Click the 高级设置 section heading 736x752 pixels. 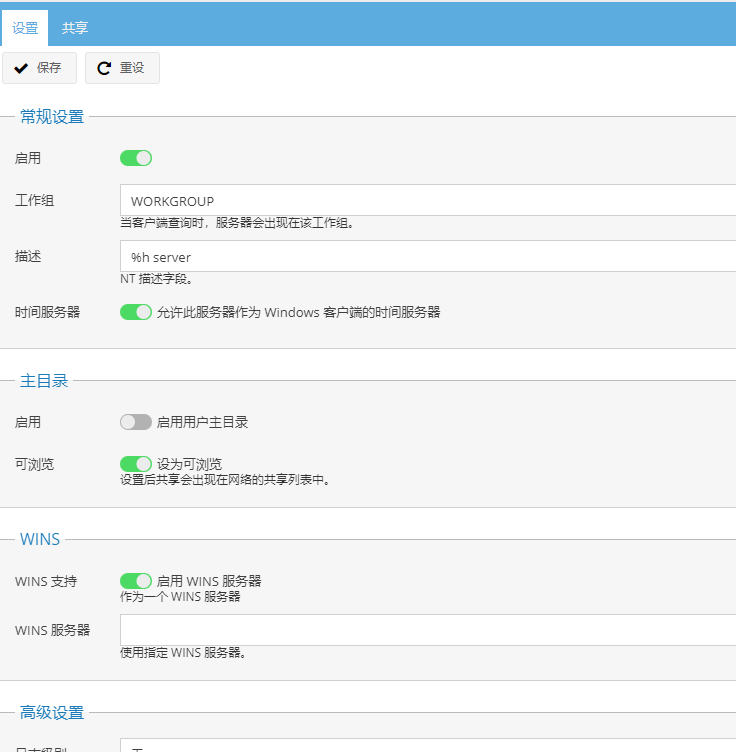[x=52, y=713]
